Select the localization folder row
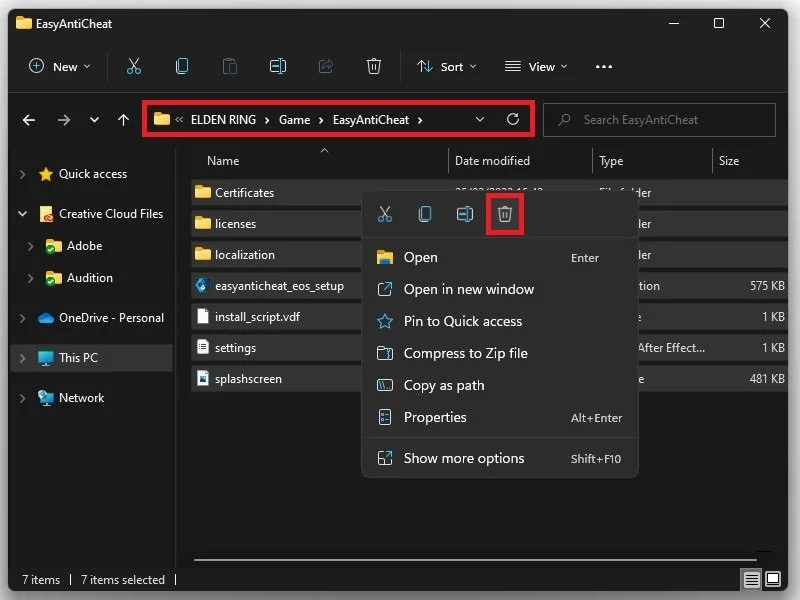Viewport: 800px width, 600px height. [276, 254]
